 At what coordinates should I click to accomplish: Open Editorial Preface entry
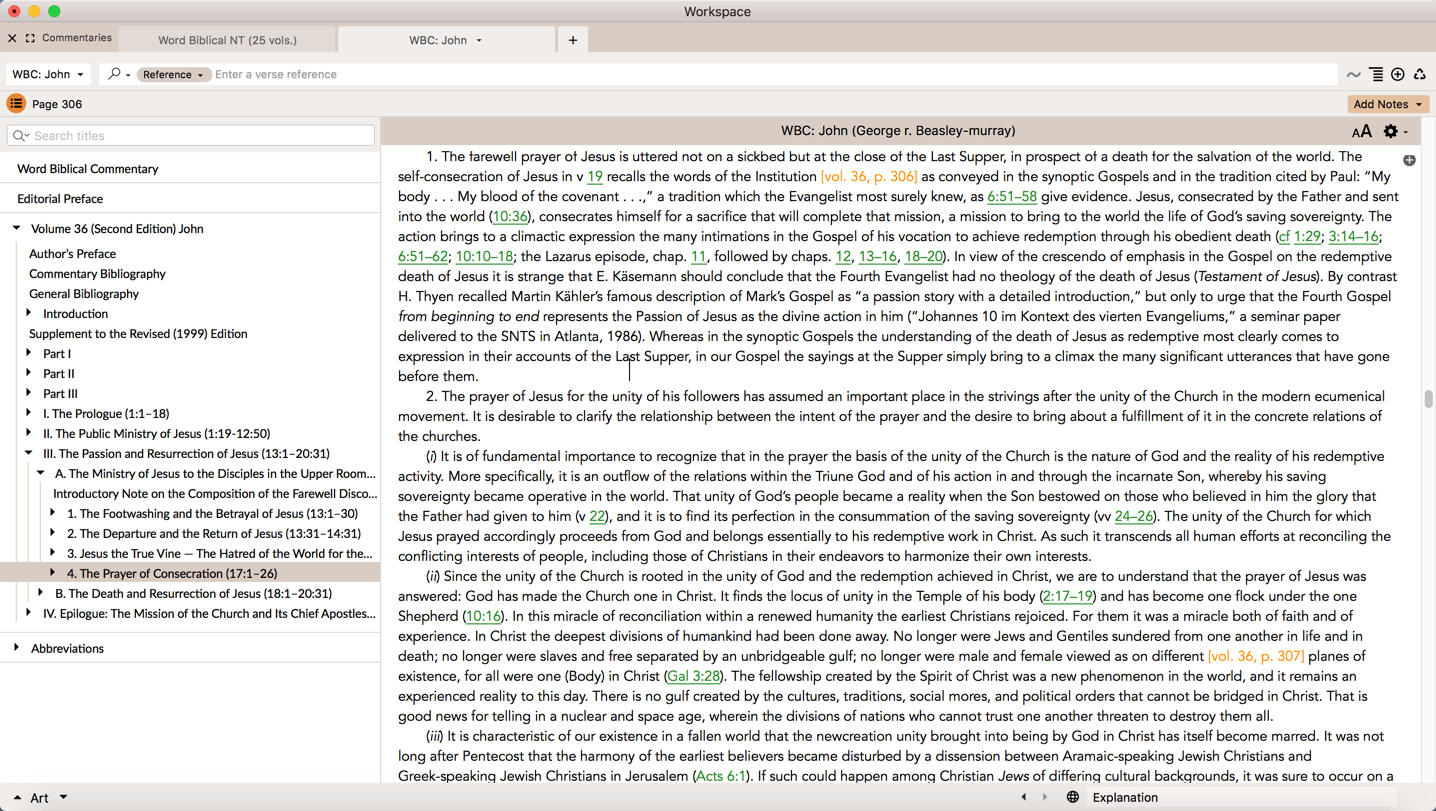pos(60,199)
